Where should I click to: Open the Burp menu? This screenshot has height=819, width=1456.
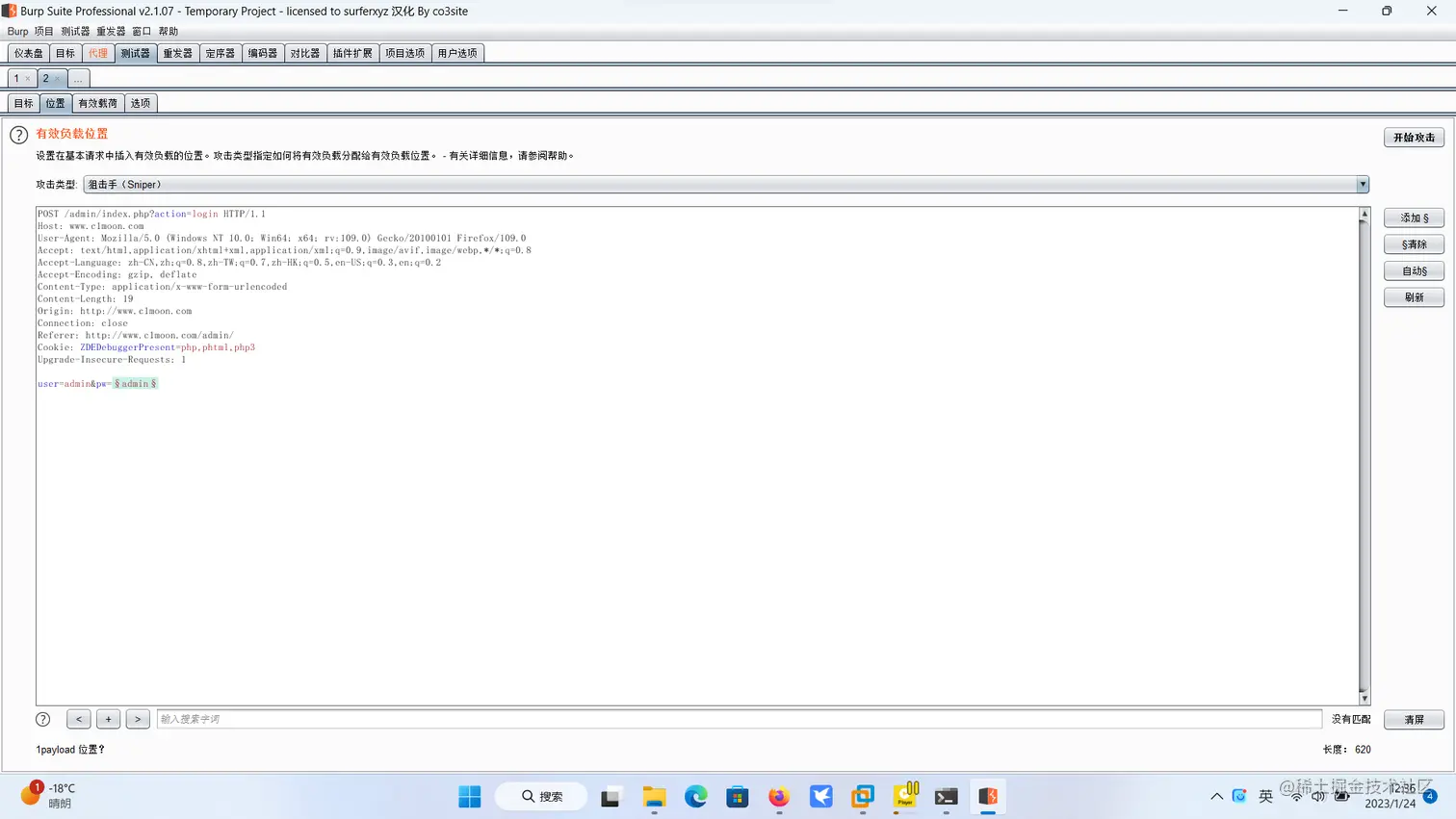[x=17, y=32]
